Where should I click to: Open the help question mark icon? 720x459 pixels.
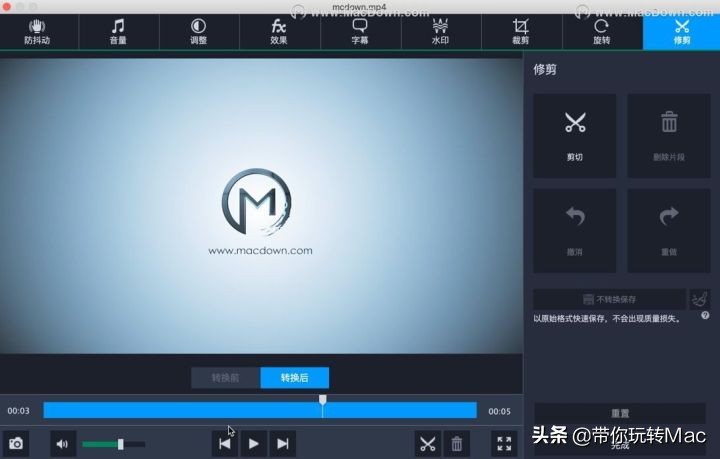705,315
